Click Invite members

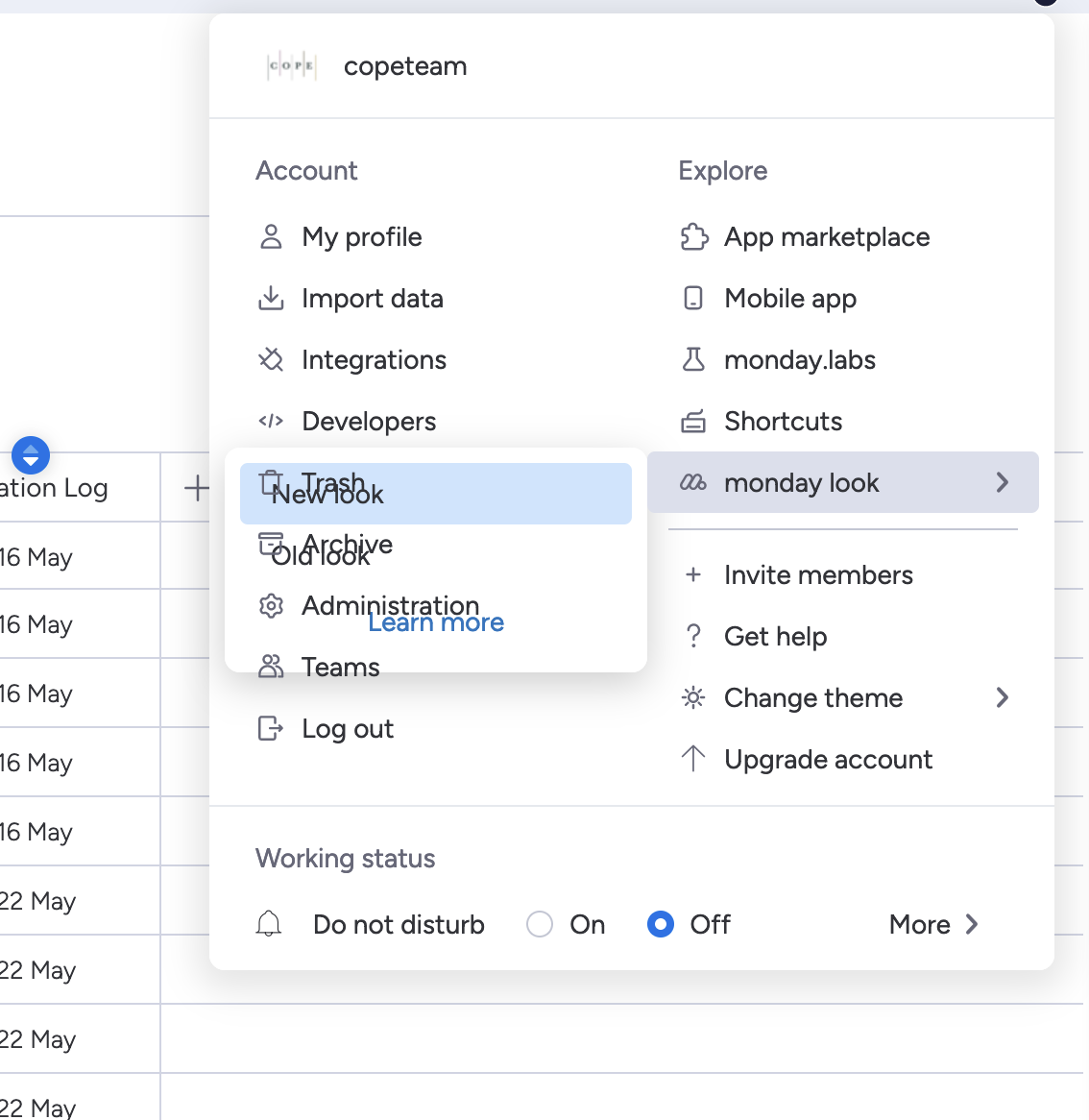[x=818, y=575]
